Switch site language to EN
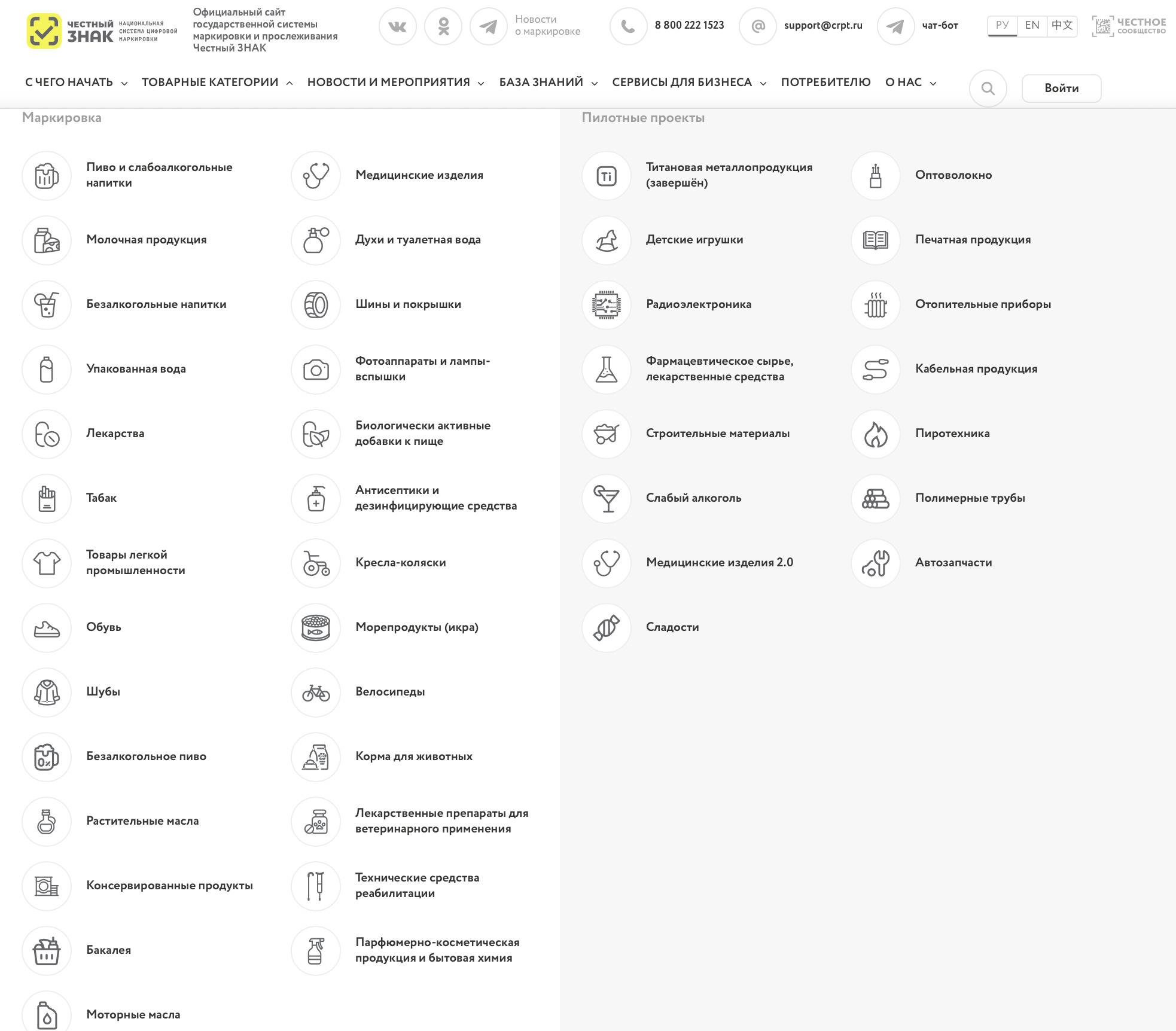The image size is (1176, 1031). pyautogui.click(x=1032, y=26)
